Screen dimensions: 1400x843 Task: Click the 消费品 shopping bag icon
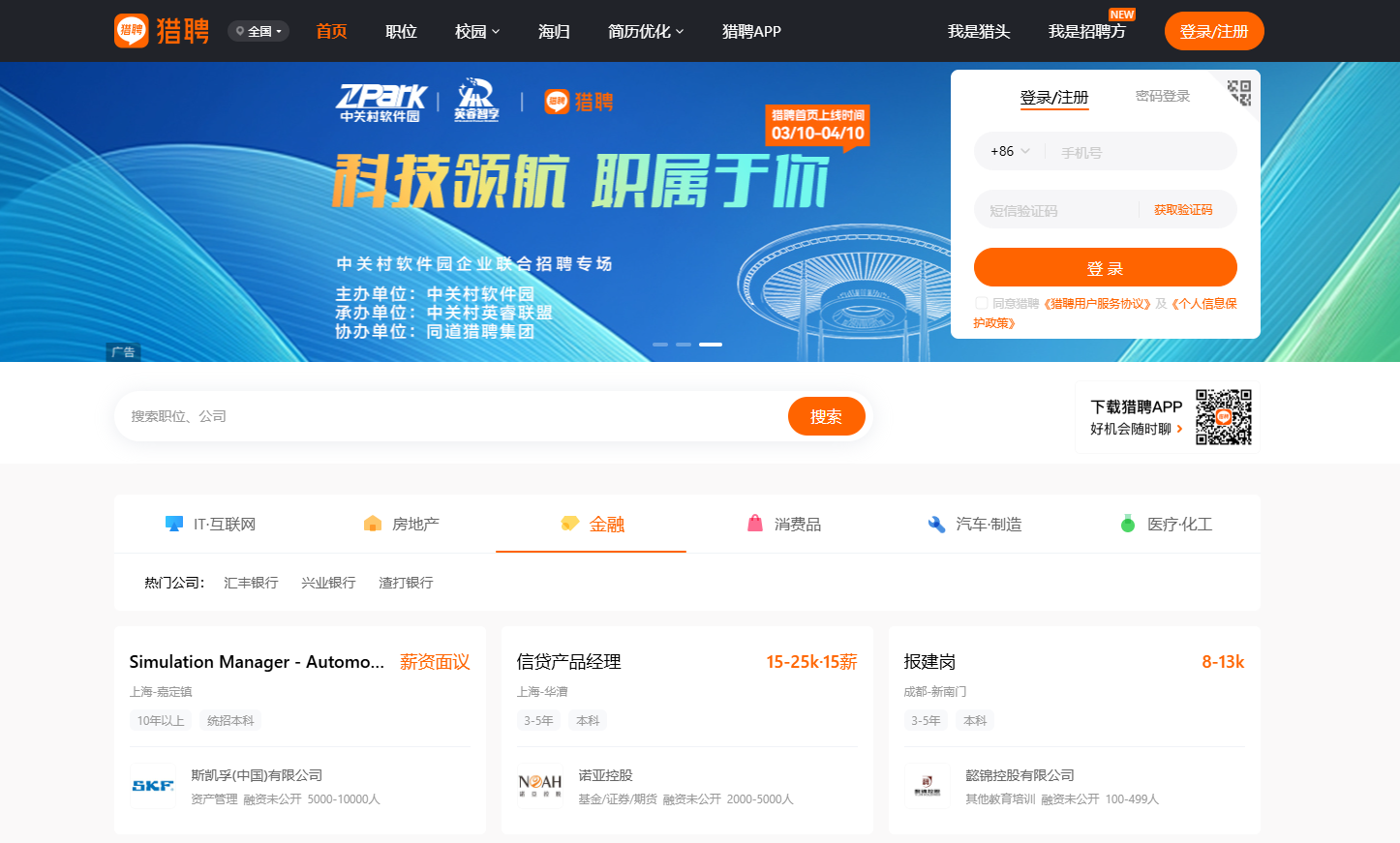pyautogui.click(x=755, y=524)
